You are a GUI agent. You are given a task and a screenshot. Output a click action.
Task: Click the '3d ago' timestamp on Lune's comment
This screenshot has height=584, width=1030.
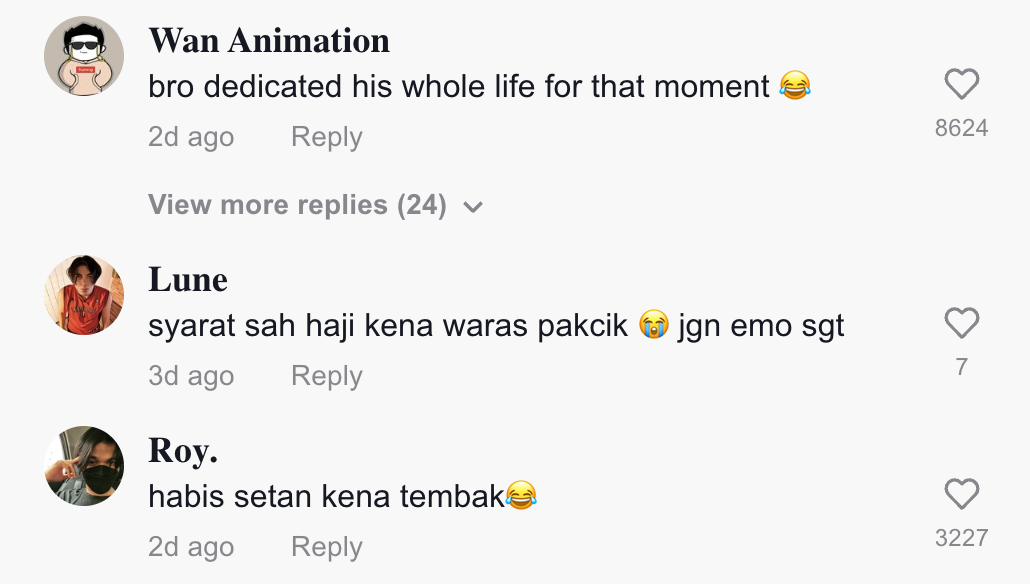(x=191, y=376)
